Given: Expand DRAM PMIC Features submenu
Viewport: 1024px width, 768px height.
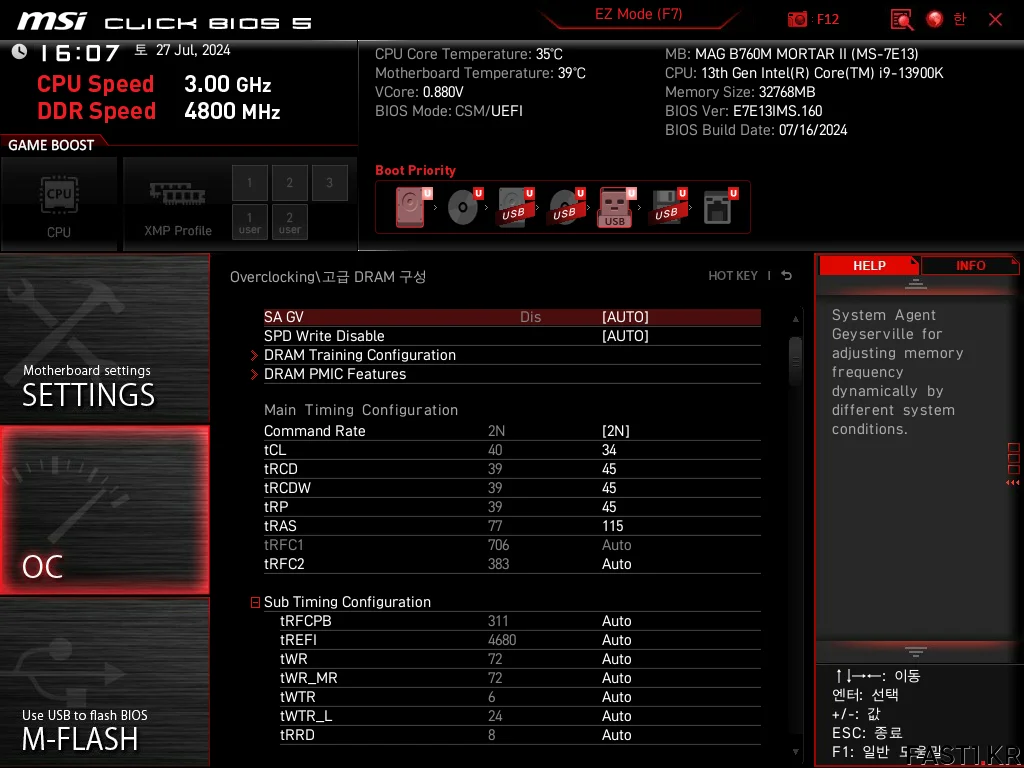Looking at the screenshot, I should coord(334,374).
